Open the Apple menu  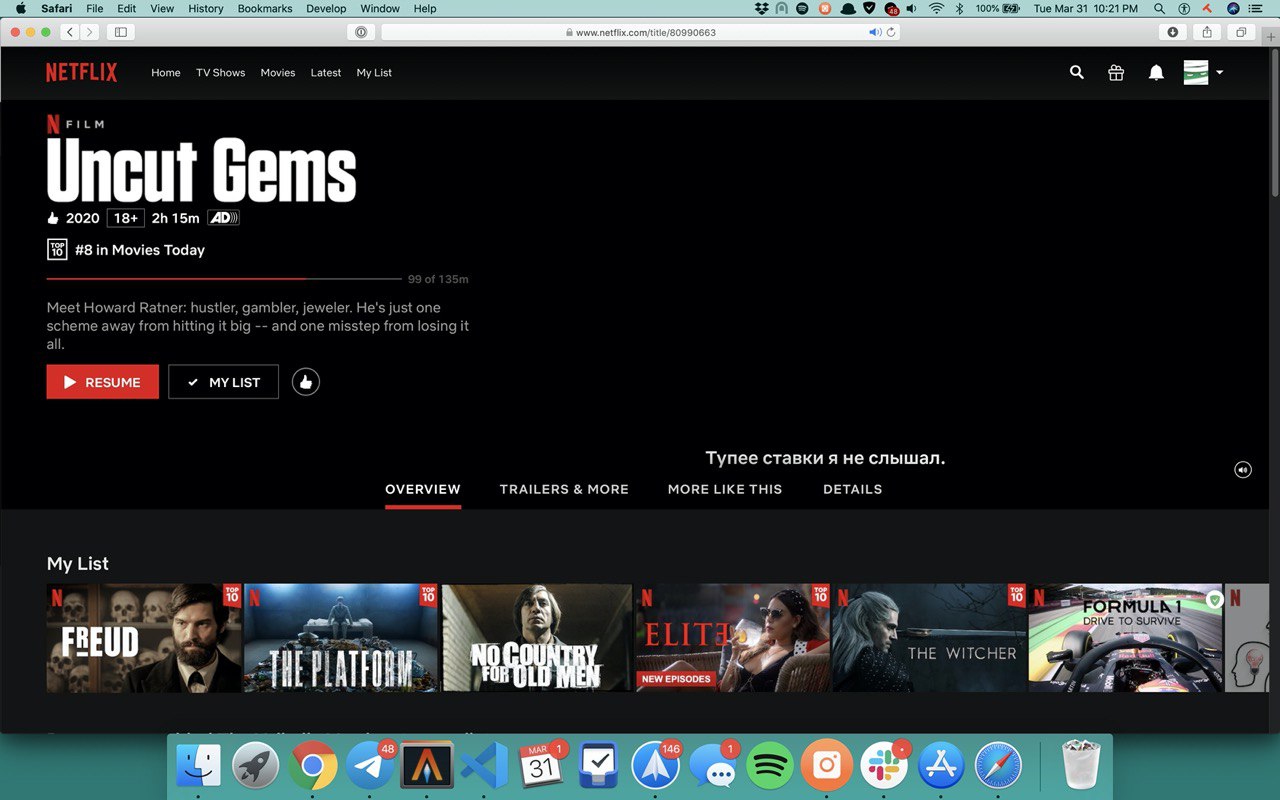coord(20,8)
